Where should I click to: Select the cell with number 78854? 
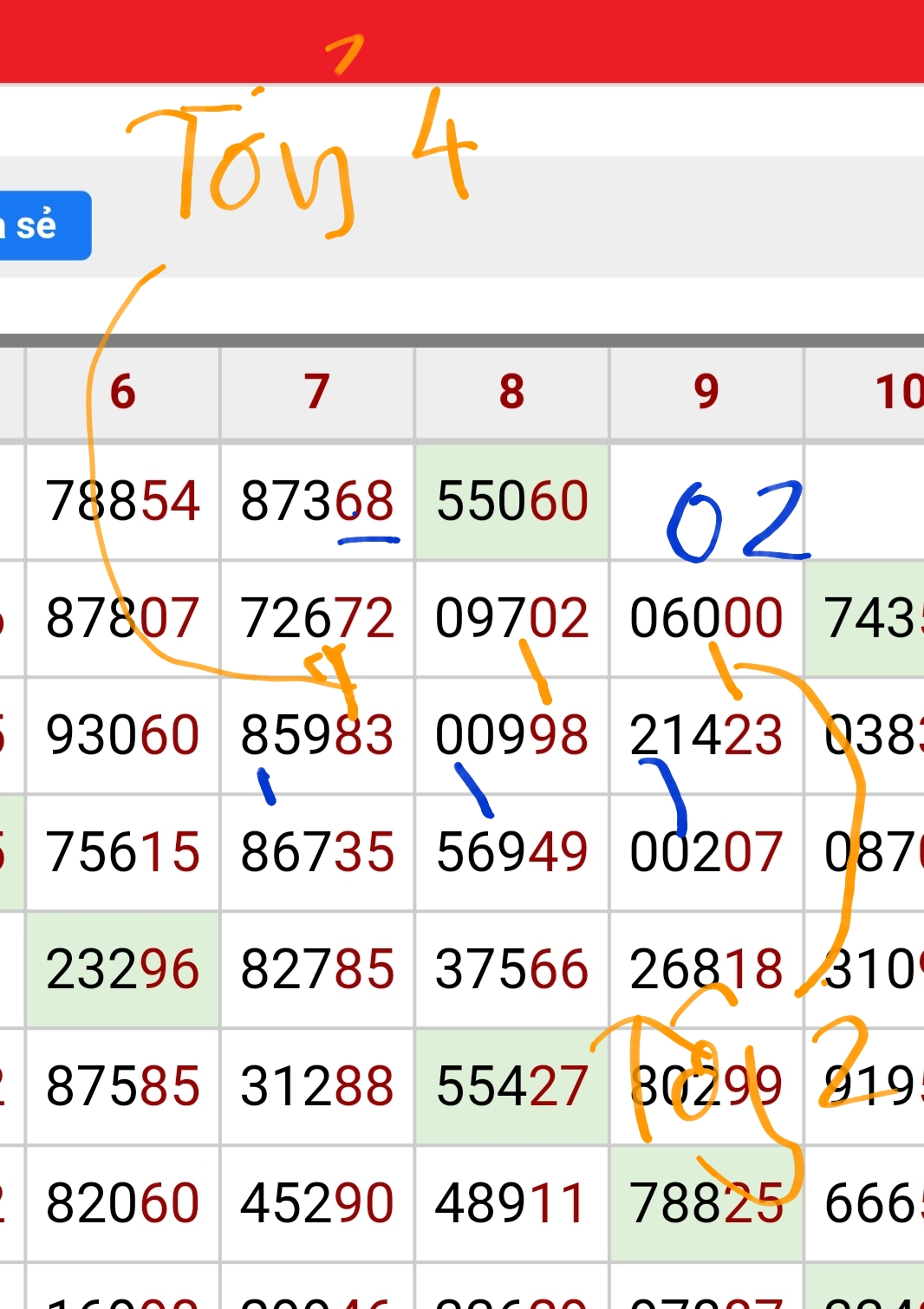122,501
